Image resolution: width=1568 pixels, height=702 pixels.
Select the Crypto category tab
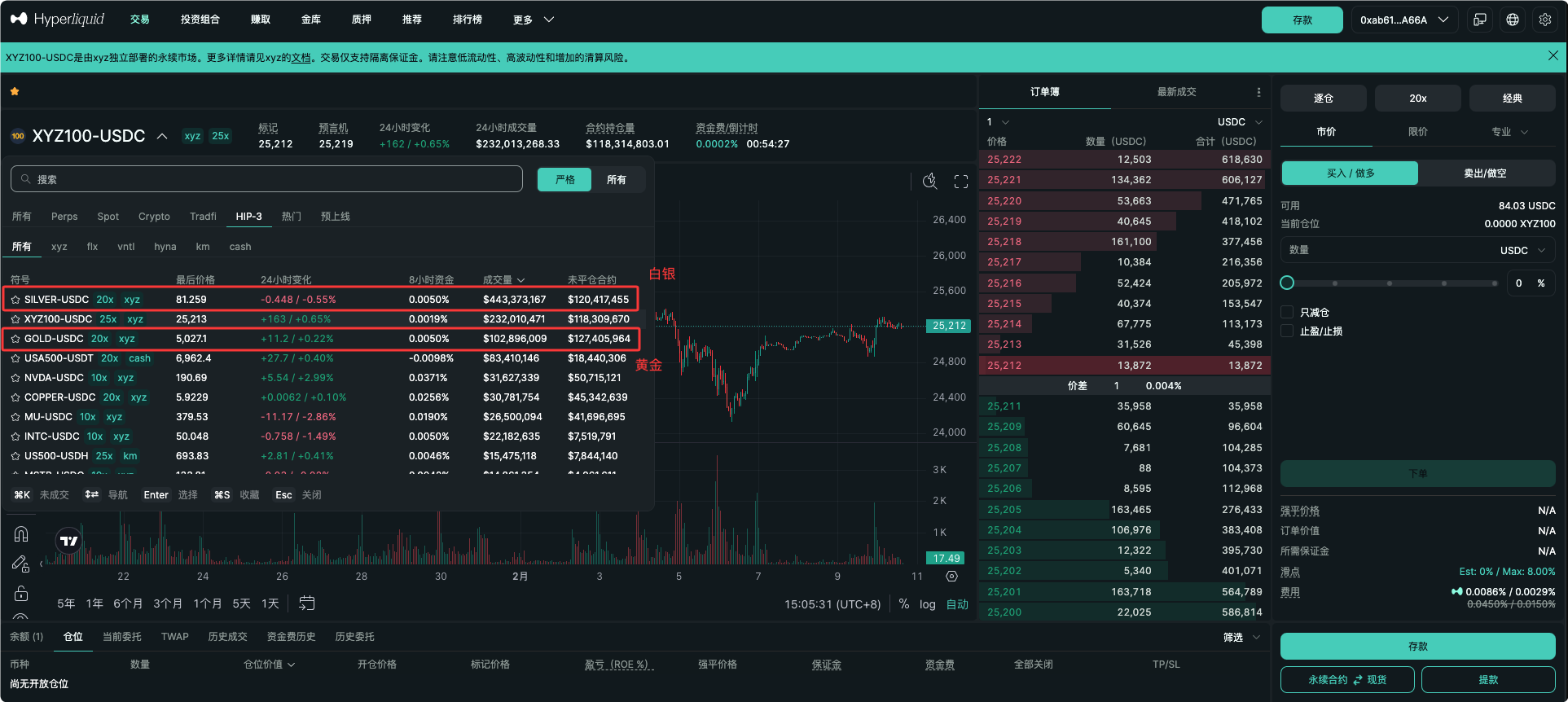click(154, 217)
